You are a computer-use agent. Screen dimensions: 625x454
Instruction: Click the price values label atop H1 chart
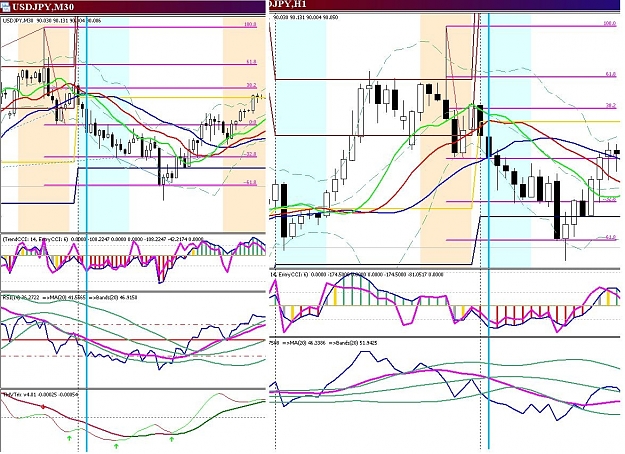tap(307, 18)
